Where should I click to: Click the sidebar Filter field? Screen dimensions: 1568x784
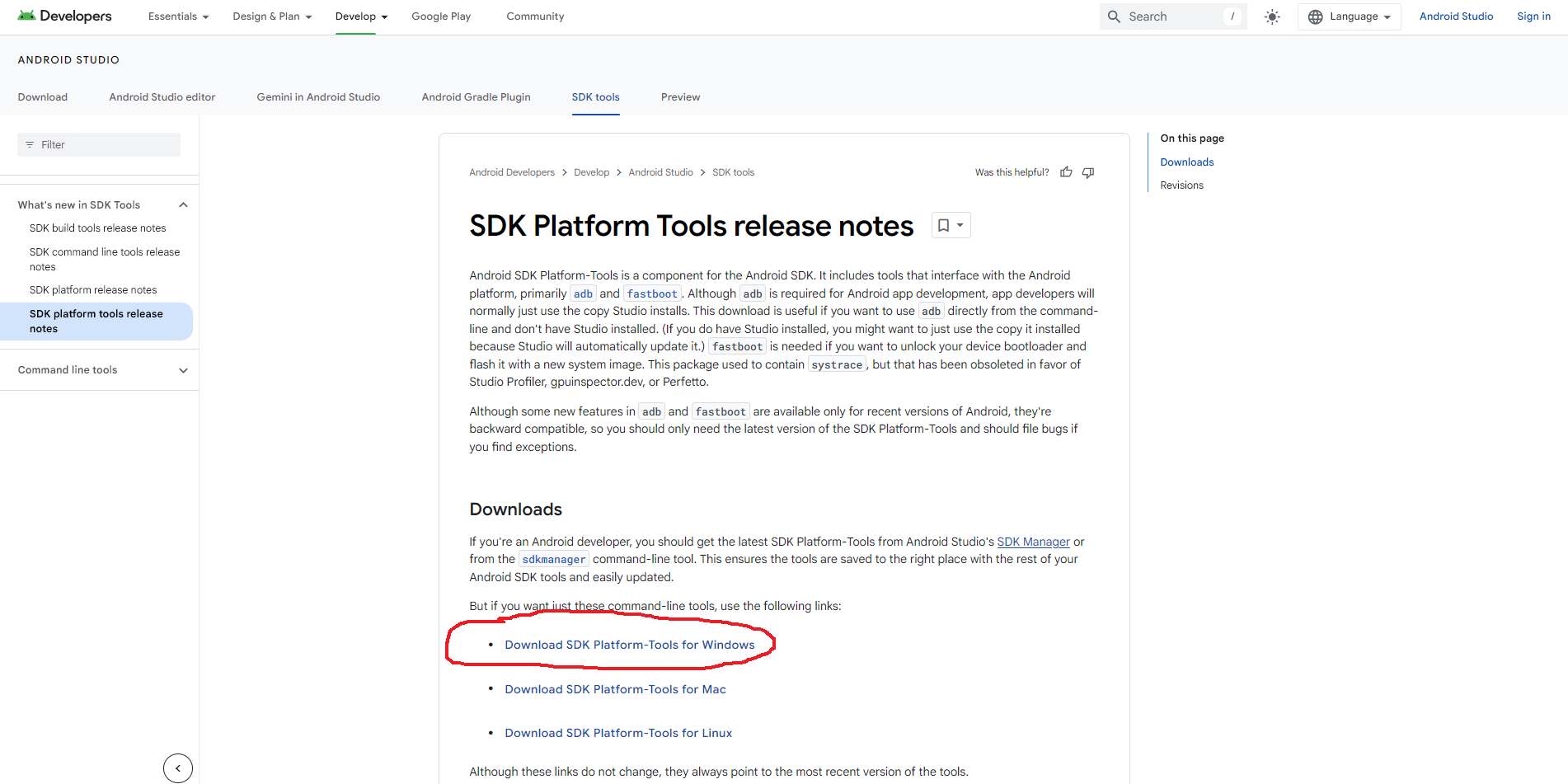click(x=99, y=145)
